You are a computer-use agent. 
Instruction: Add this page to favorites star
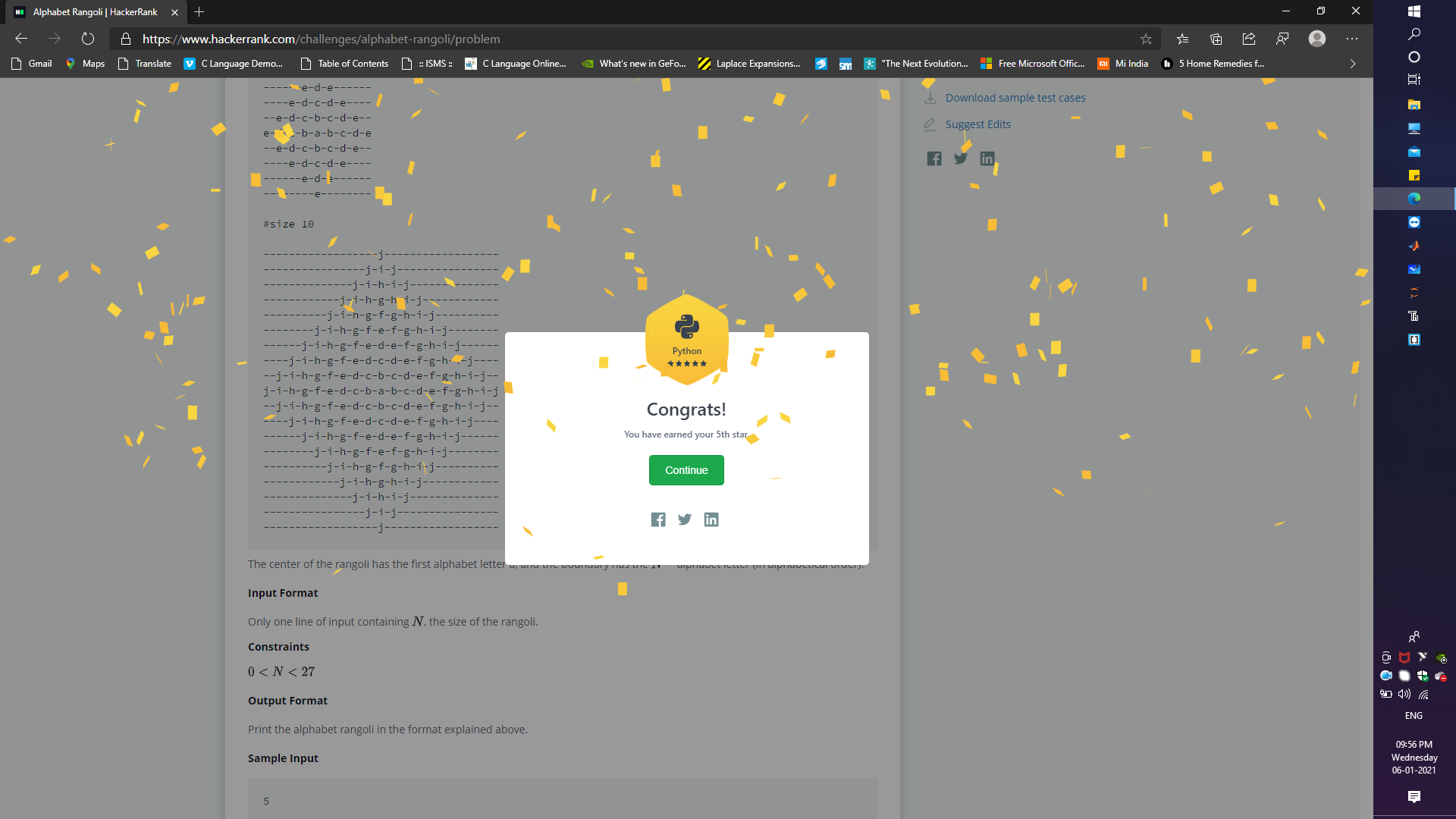[1146, 39]
